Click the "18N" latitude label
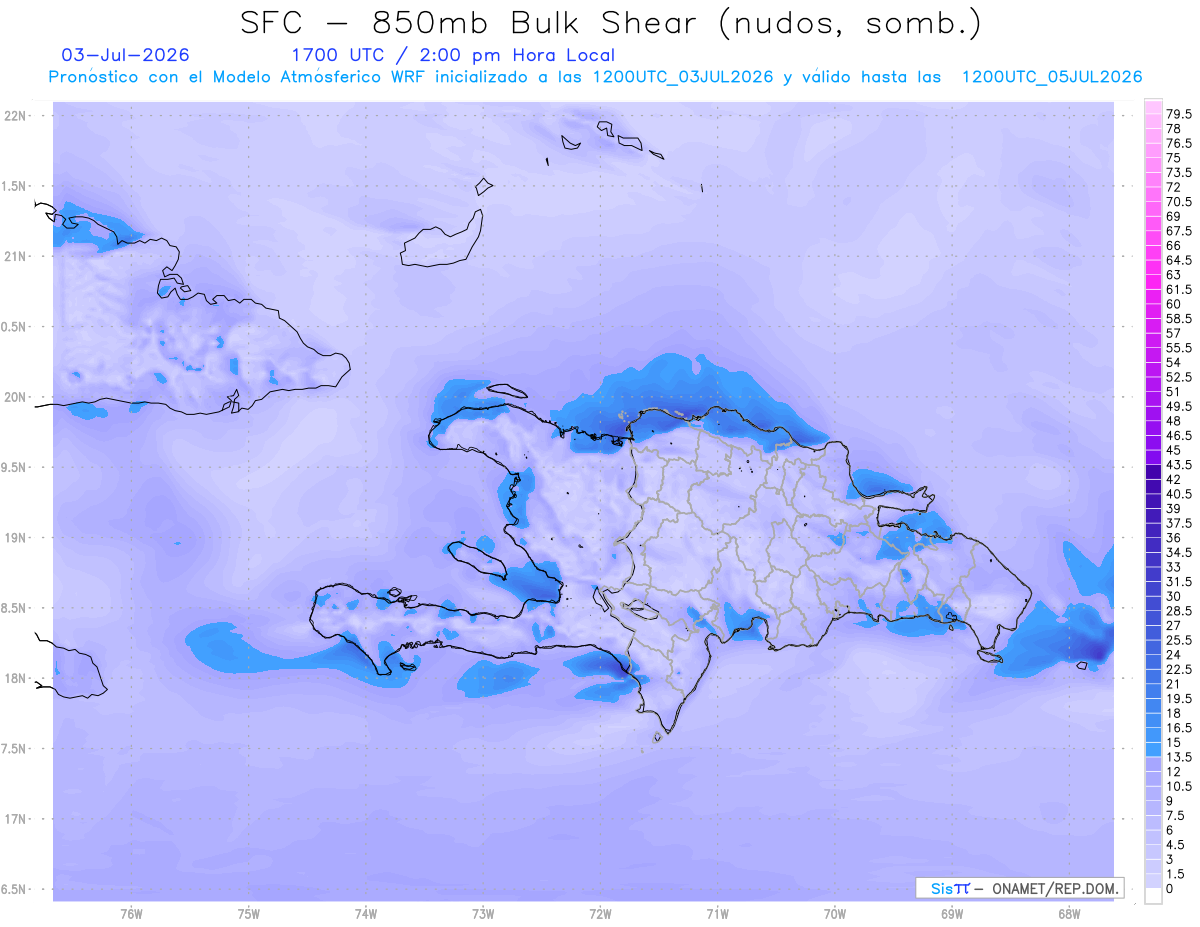The width and height of the screenshot is (1200, 927). (x=16, y=678)
